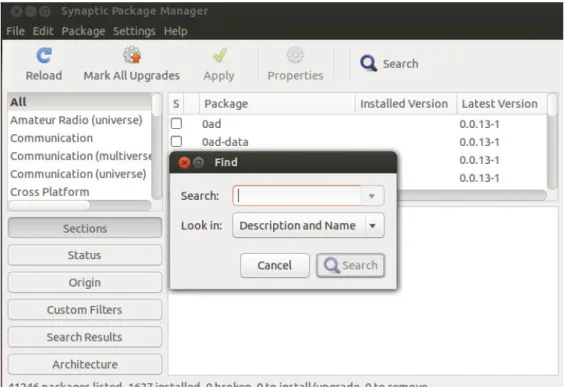567x387 pixels.
Task: Sort by Installed Version column header
Action: (406, 104)
